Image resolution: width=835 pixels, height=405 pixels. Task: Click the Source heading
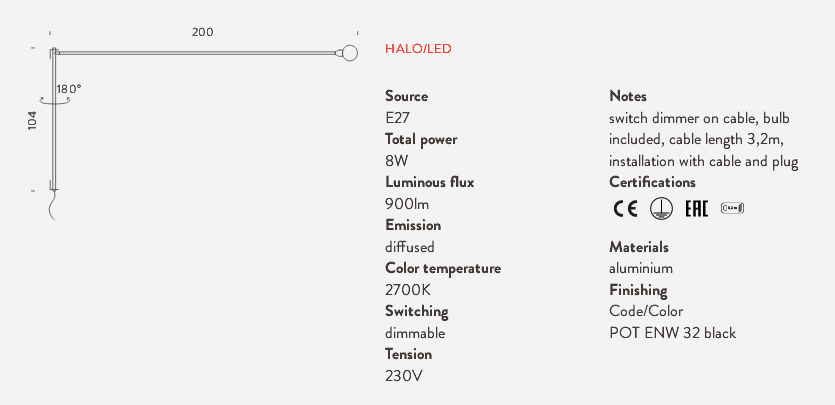click(x=406, y=96)
